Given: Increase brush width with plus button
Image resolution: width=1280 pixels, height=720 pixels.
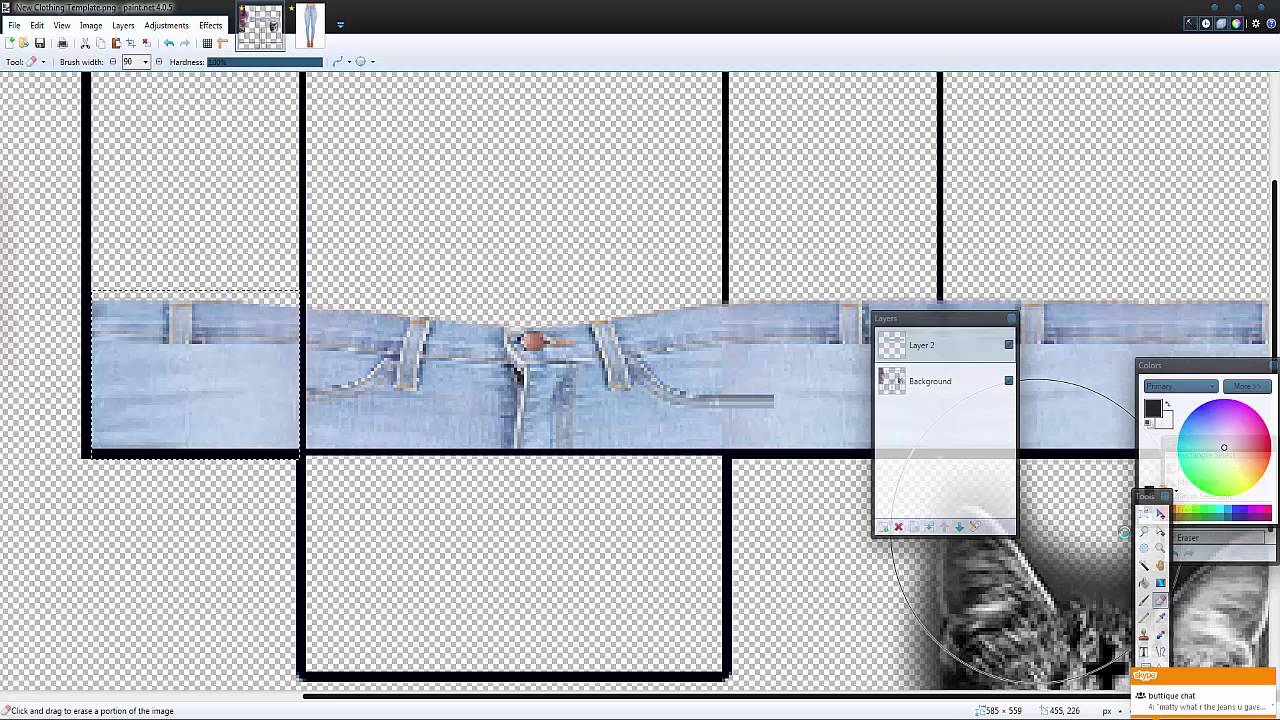Looking at the screenshot, I should coord(158,62).
